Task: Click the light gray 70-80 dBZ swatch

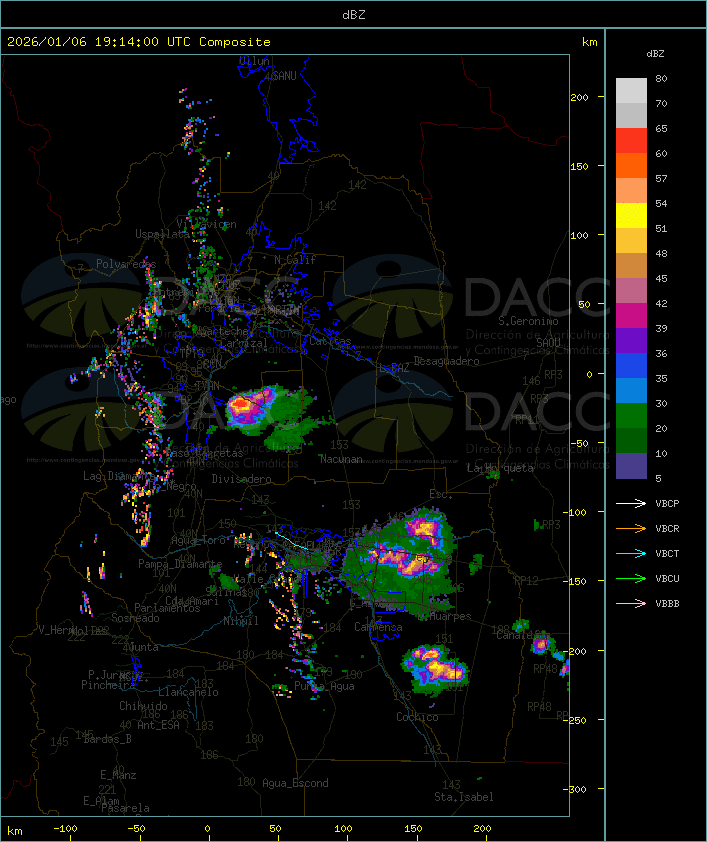Action: (631, 91)
